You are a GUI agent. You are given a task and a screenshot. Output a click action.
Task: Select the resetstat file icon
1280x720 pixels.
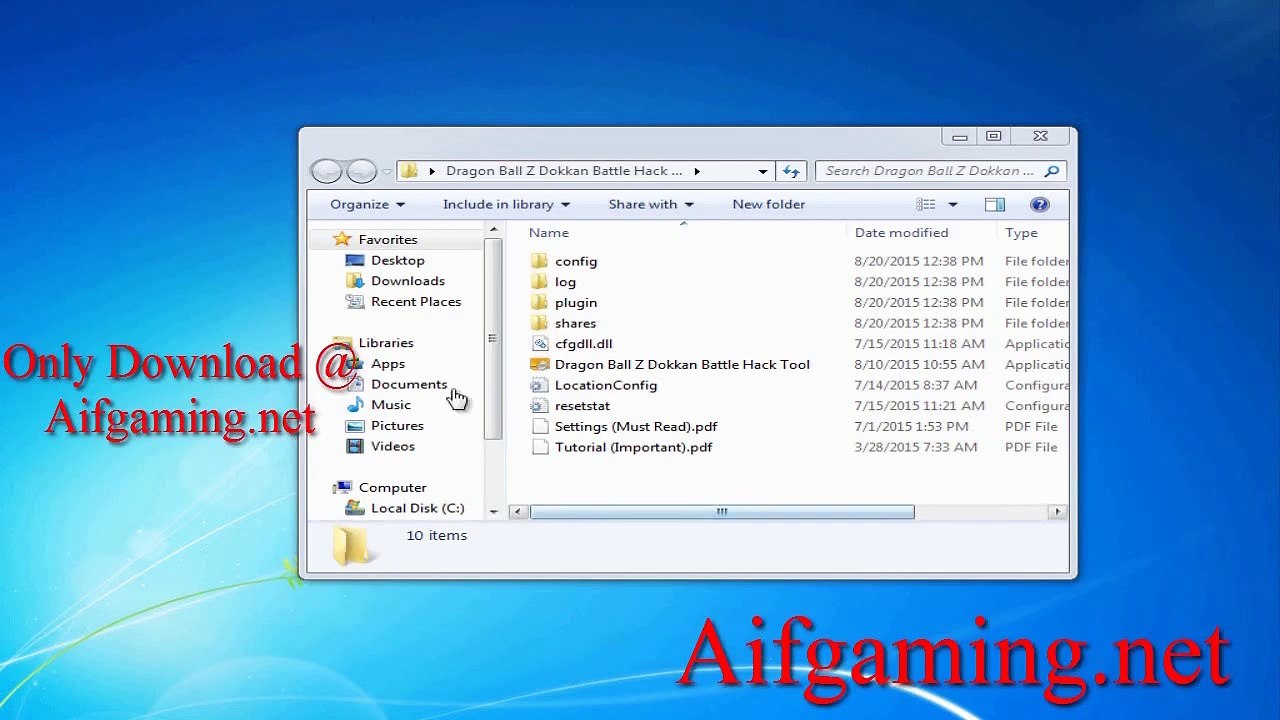tap(540, 406)
